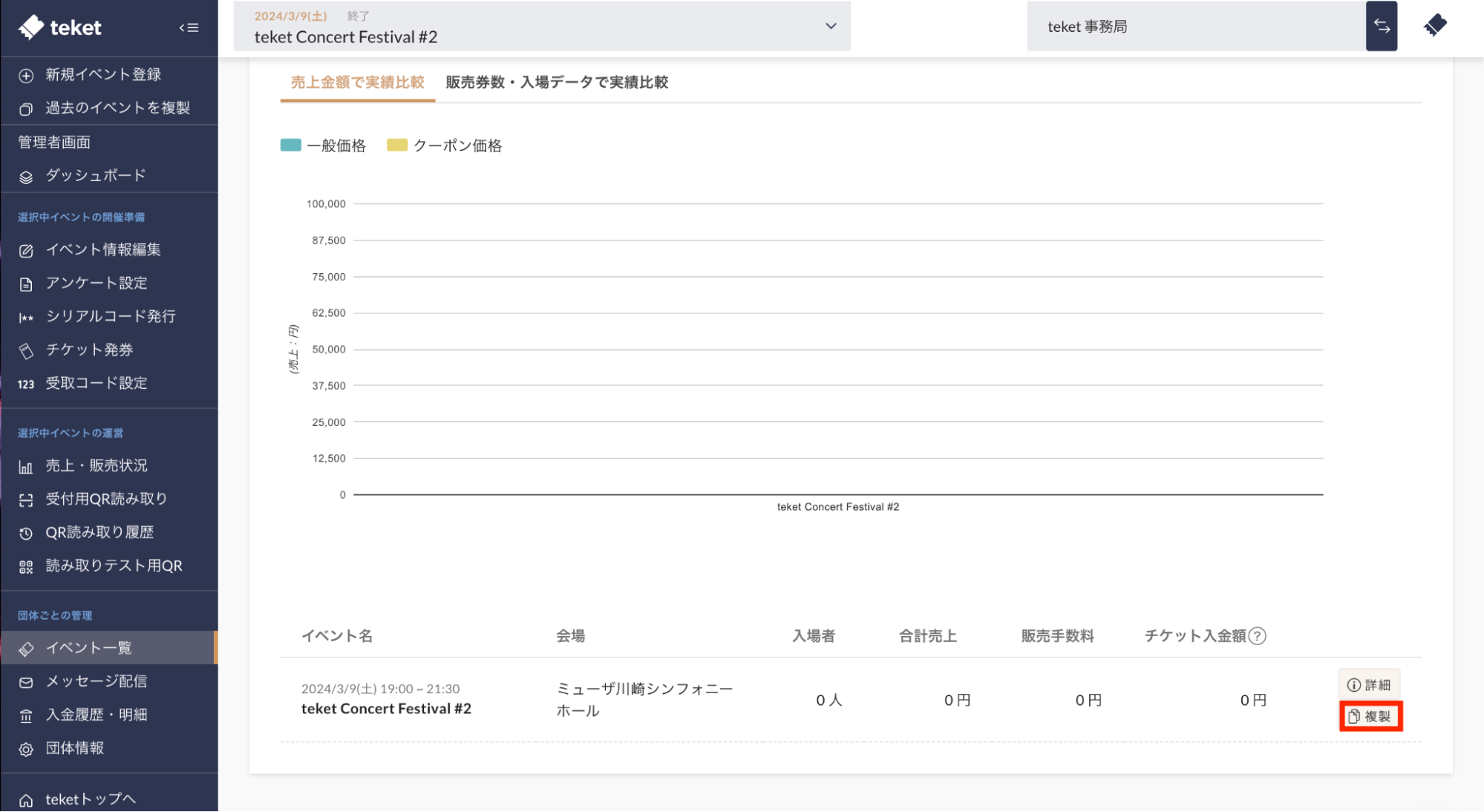Click chart x-axis label teket Concert Festival #2
Image resolution: width=1484 pixels, height=812 pixels.
pyautogui.click(x=838, y=507)
